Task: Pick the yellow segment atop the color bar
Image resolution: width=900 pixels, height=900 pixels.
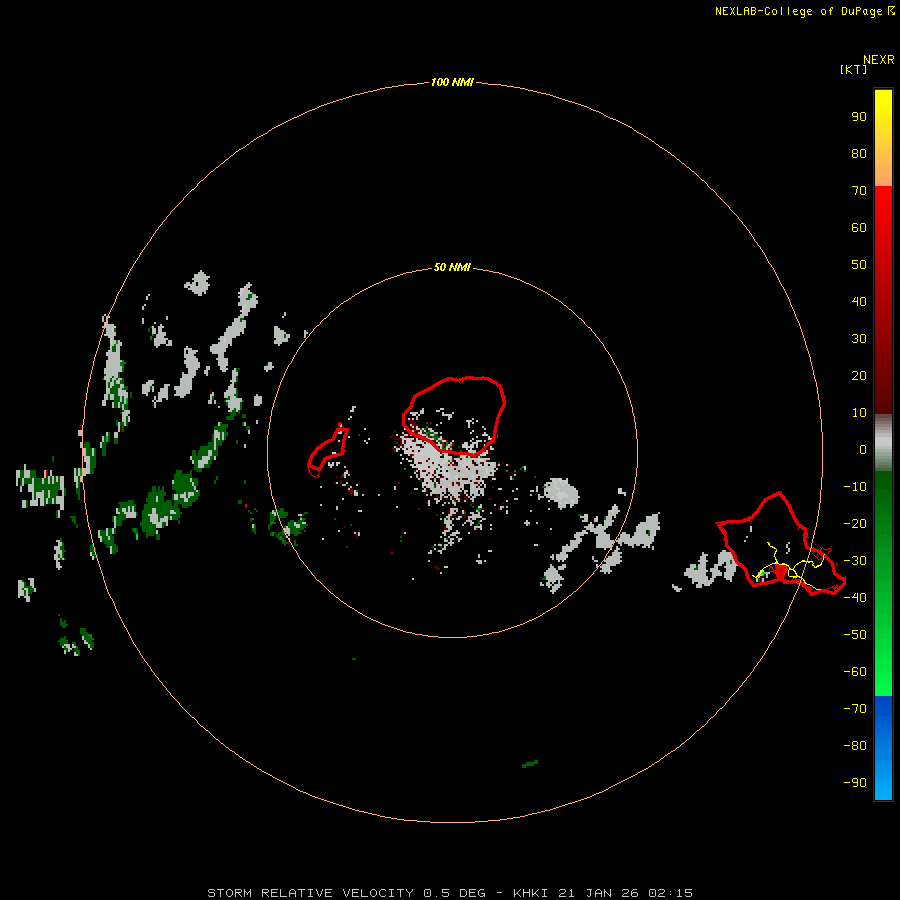Action: 883,138
